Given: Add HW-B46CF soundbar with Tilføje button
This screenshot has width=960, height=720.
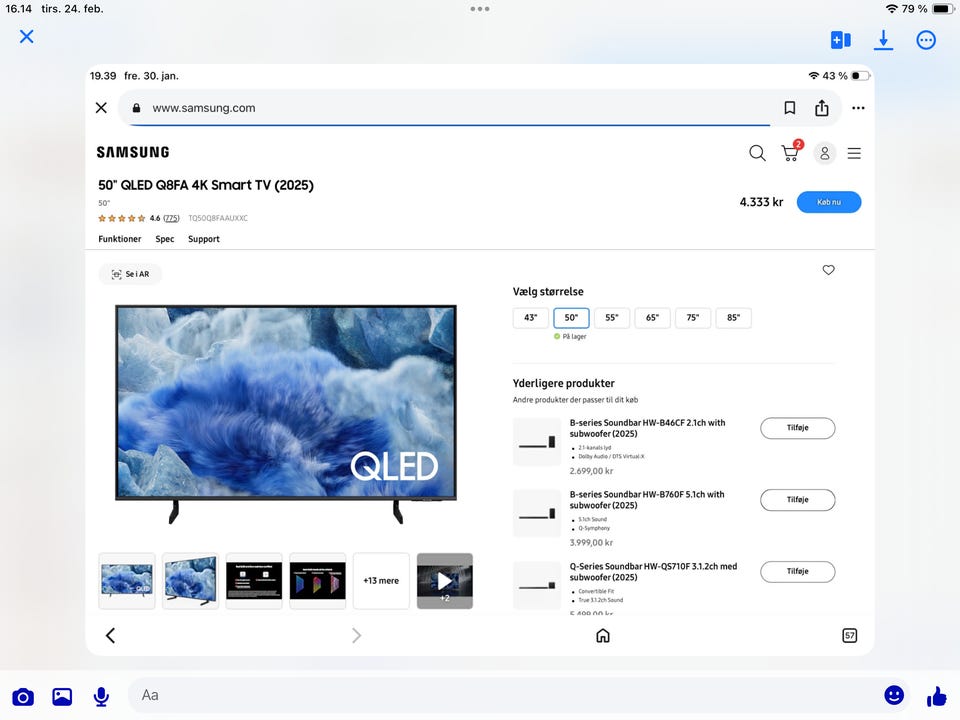Looking at the screenshot, I should coord(797,428).
